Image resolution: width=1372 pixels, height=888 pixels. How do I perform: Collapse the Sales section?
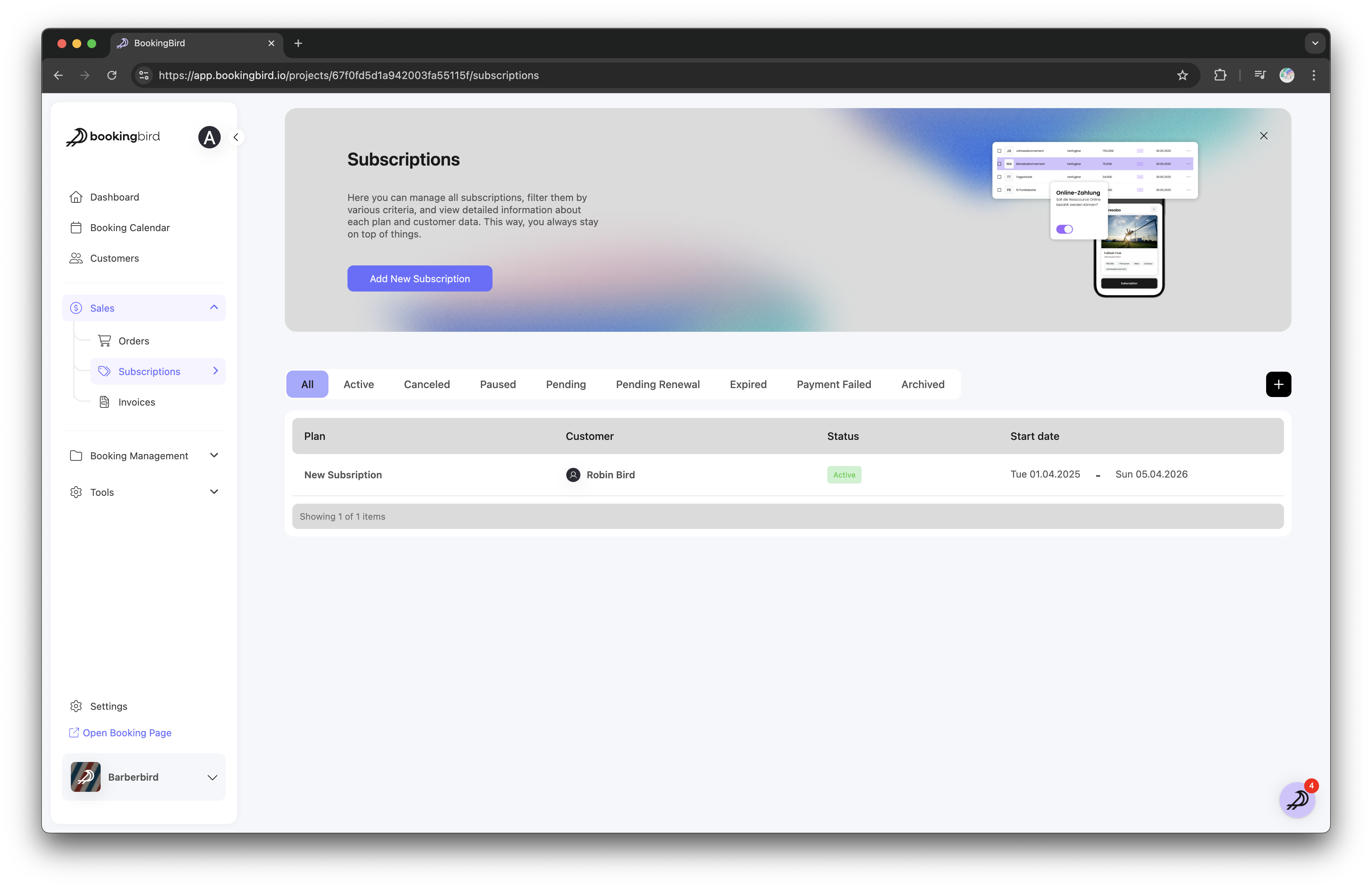214,308
